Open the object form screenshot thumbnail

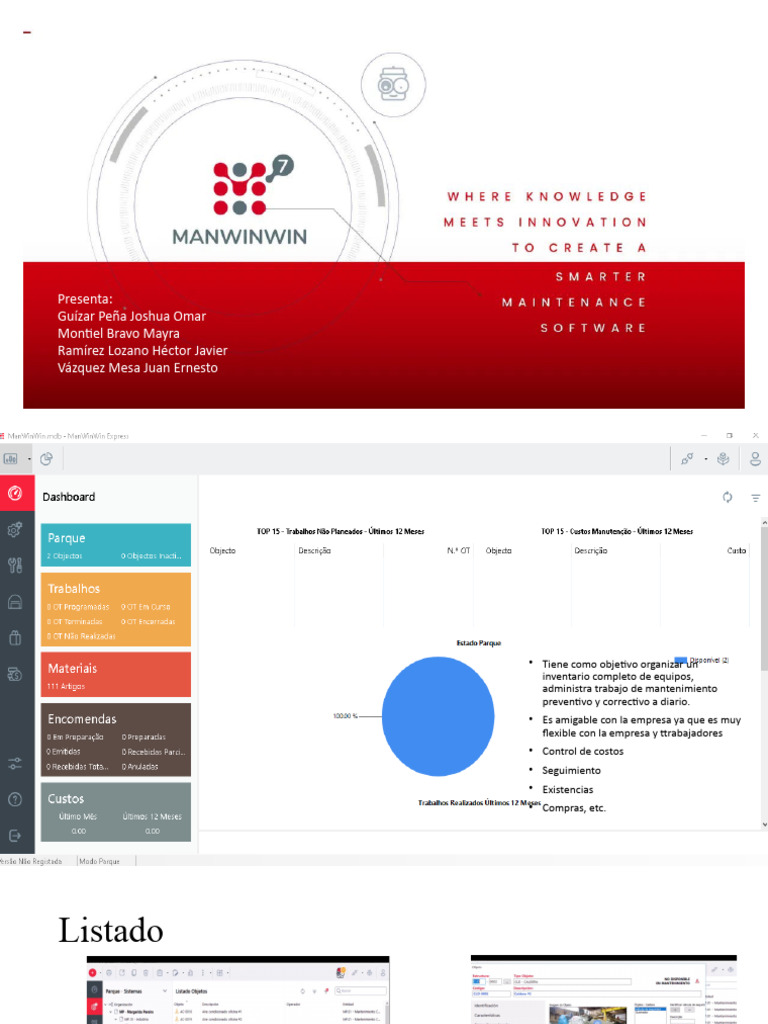603,989
